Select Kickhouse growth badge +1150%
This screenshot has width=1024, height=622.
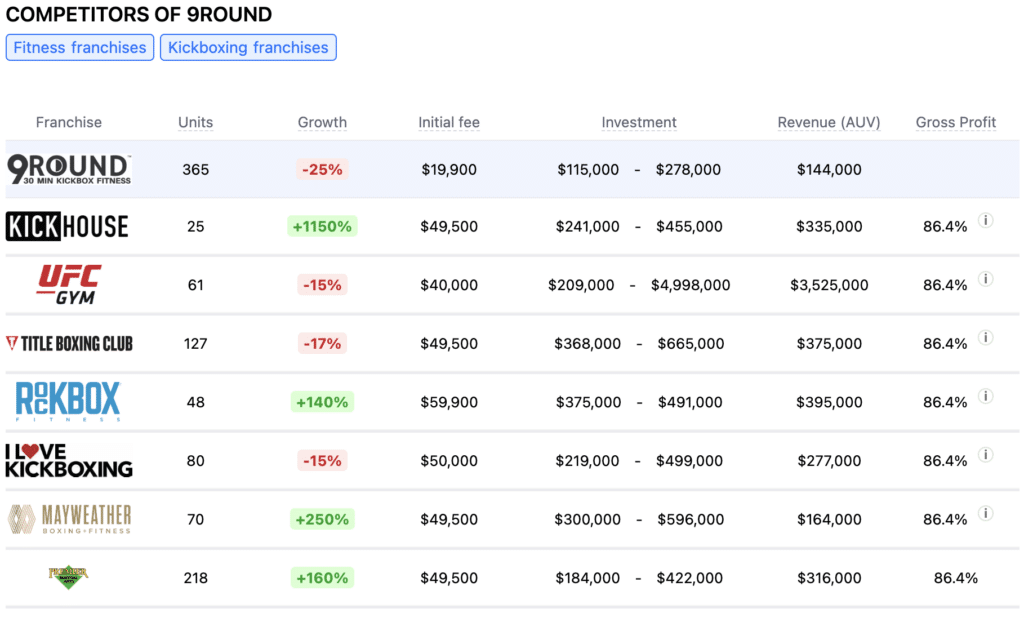(x=322, y=227)
